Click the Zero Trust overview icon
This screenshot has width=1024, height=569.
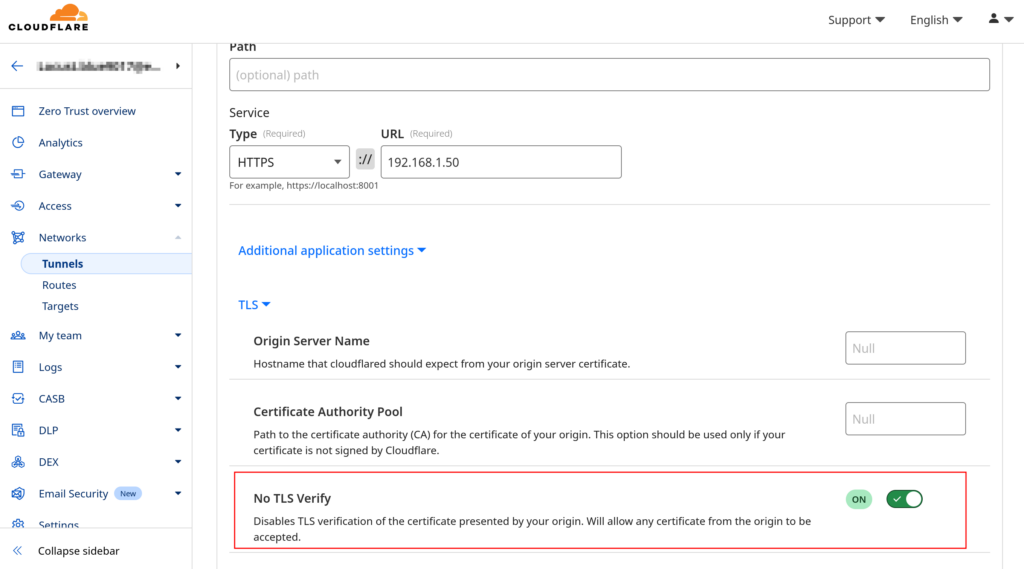tap(18, 111)
